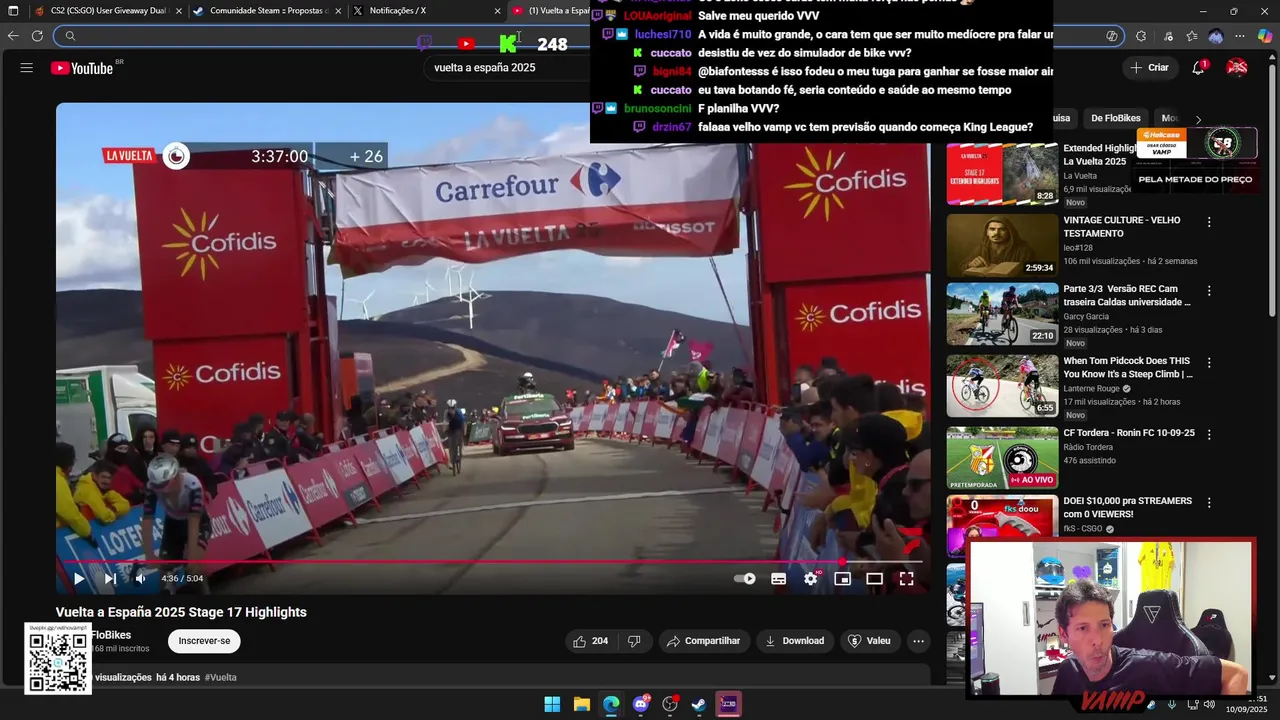Like the video with thumbs up

tap(590, 641)
